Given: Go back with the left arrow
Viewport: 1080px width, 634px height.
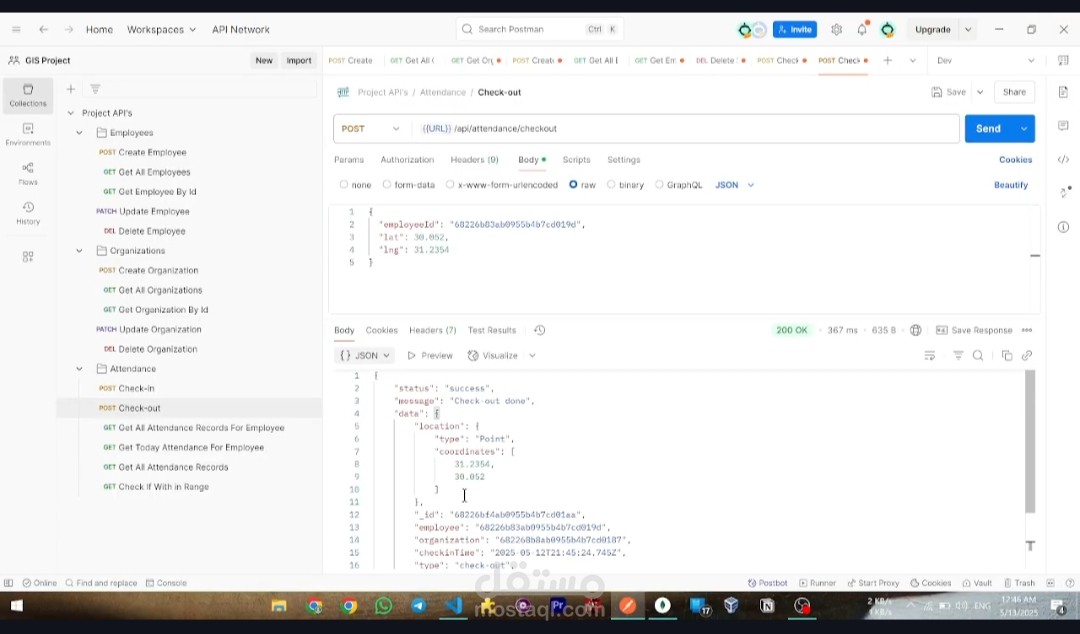Looking at the screenshot, I should (43, 30).
